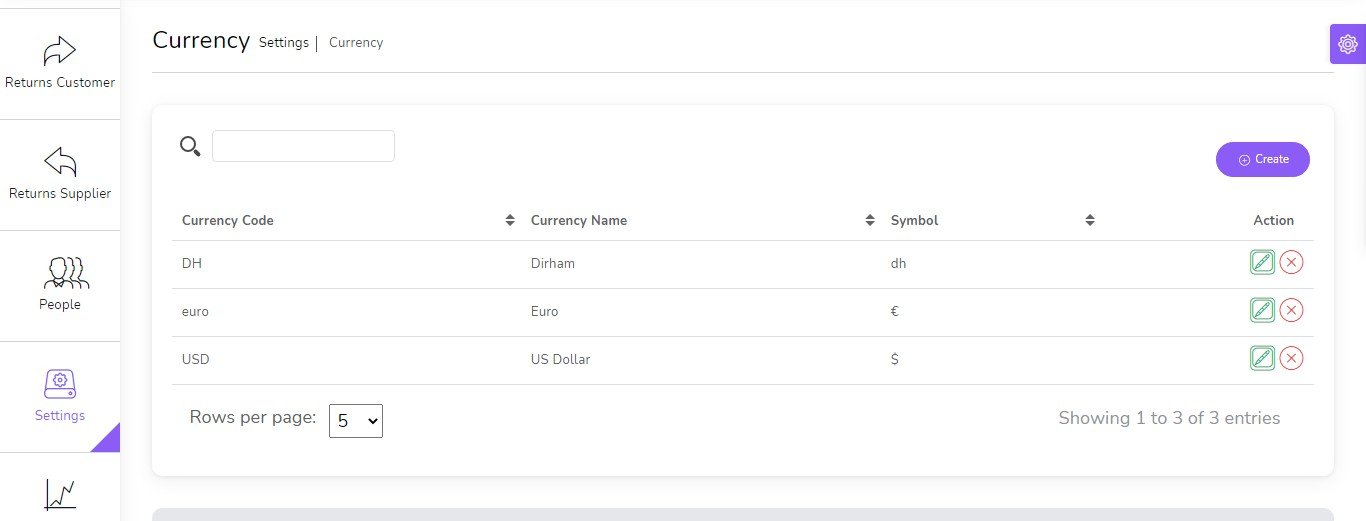Edit the US Dollar currency
Screen dimensions: 1366x521
(x=1262, y=358)
